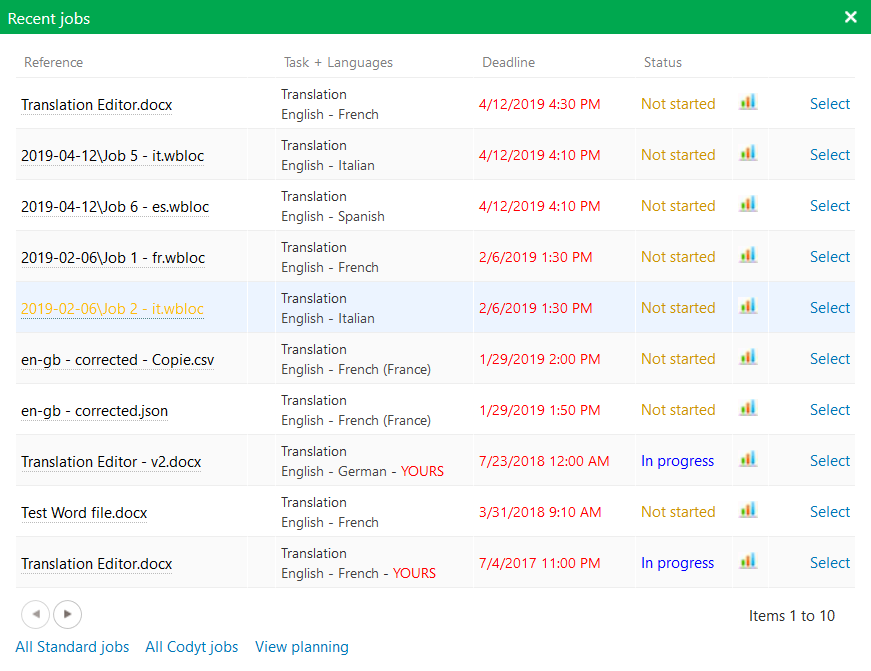The image size is (871, 671).
Task: Open All Standard jobs link
Action: (x=72, y=647)
